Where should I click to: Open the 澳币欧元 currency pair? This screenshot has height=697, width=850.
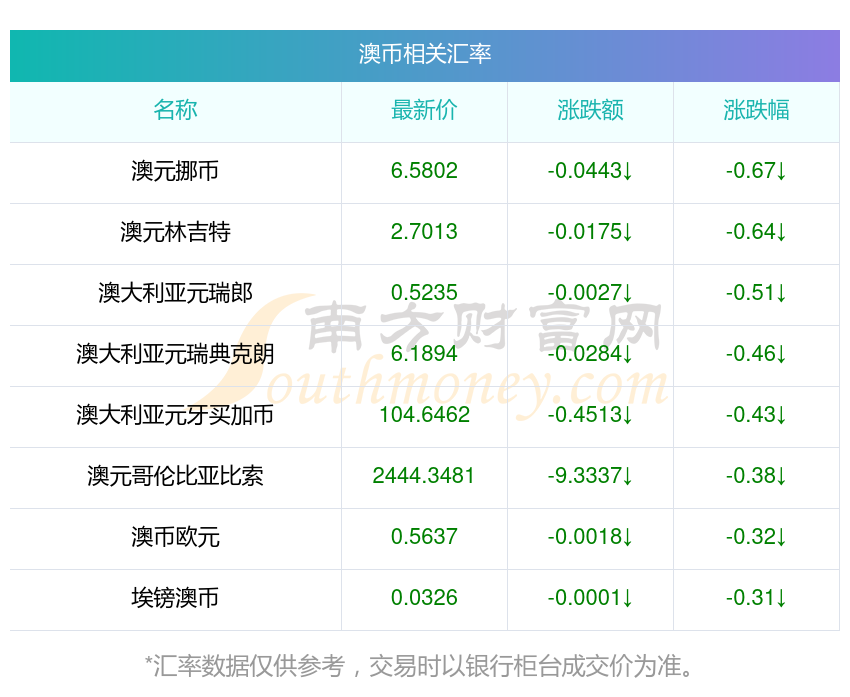click(175, 537)
